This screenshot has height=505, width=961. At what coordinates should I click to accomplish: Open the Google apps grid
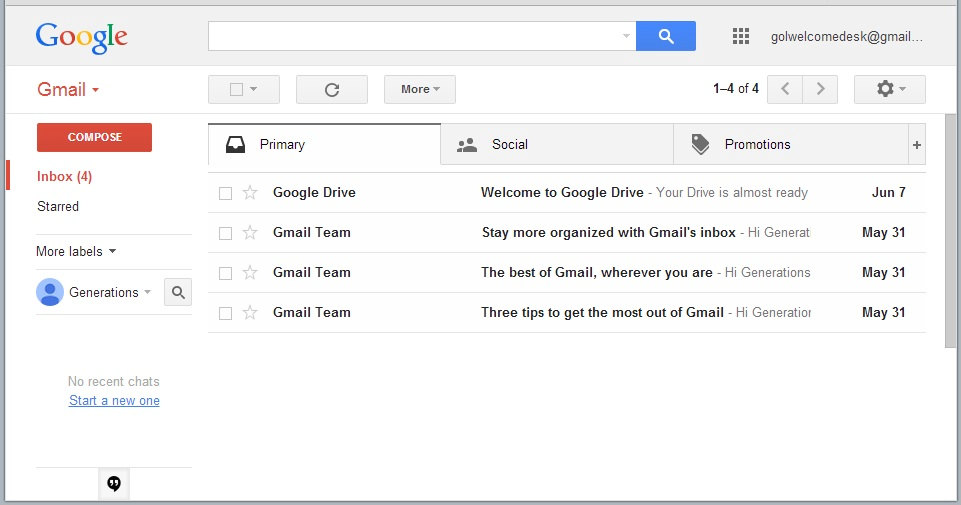point(741,36)
